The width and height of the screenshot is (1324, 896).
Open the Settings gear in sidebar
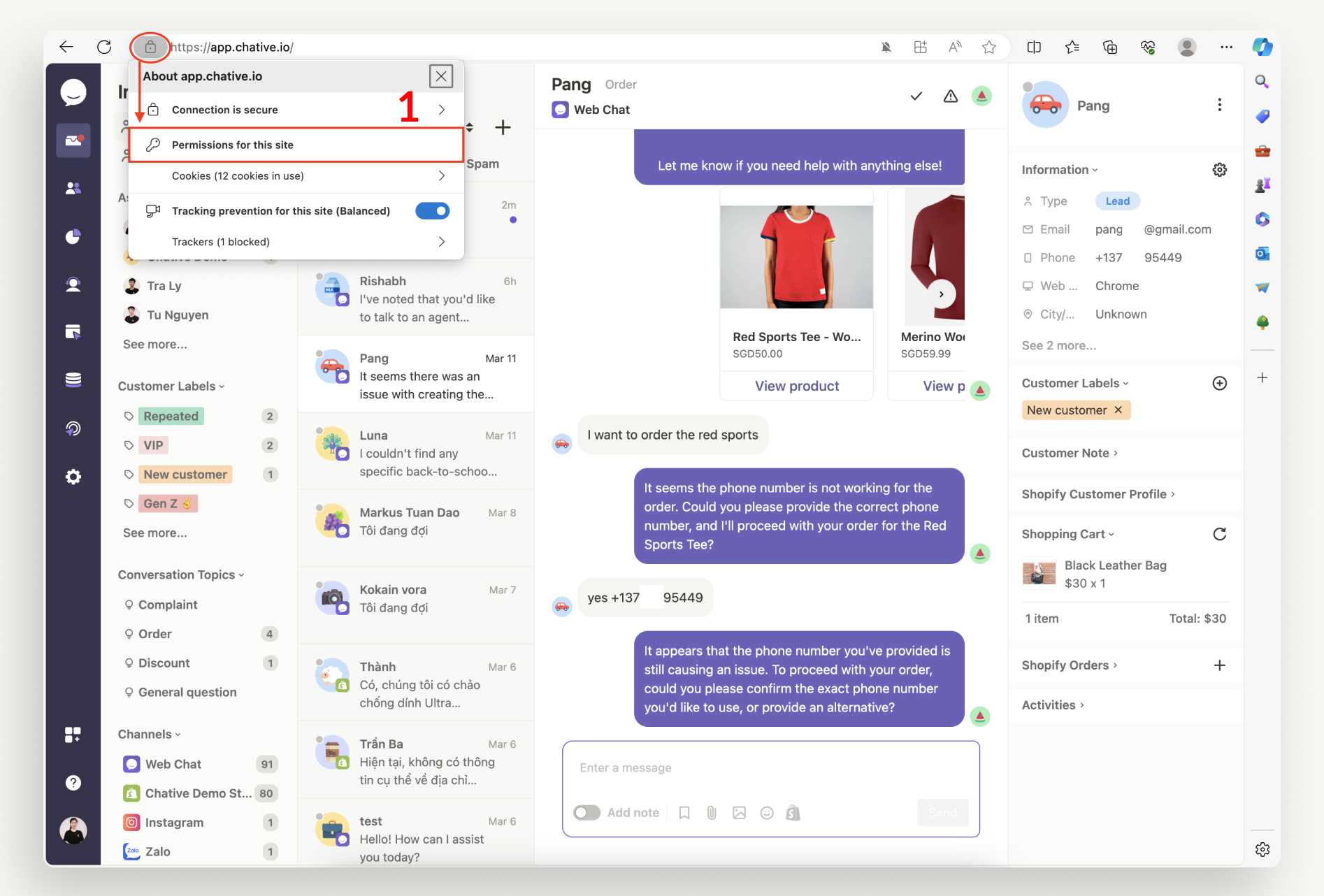coord(73,477)
